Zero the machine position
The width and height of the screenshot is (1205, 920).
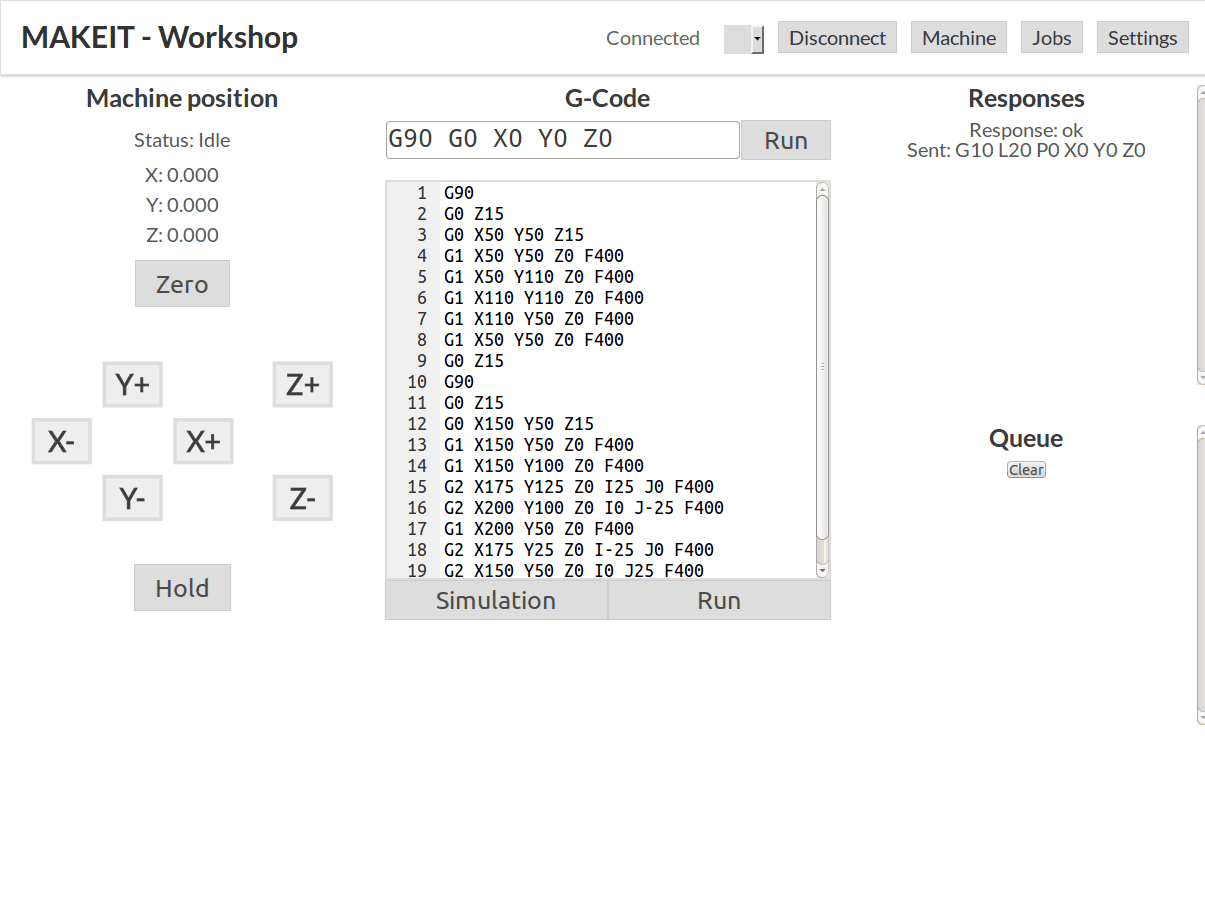point(182,283)
